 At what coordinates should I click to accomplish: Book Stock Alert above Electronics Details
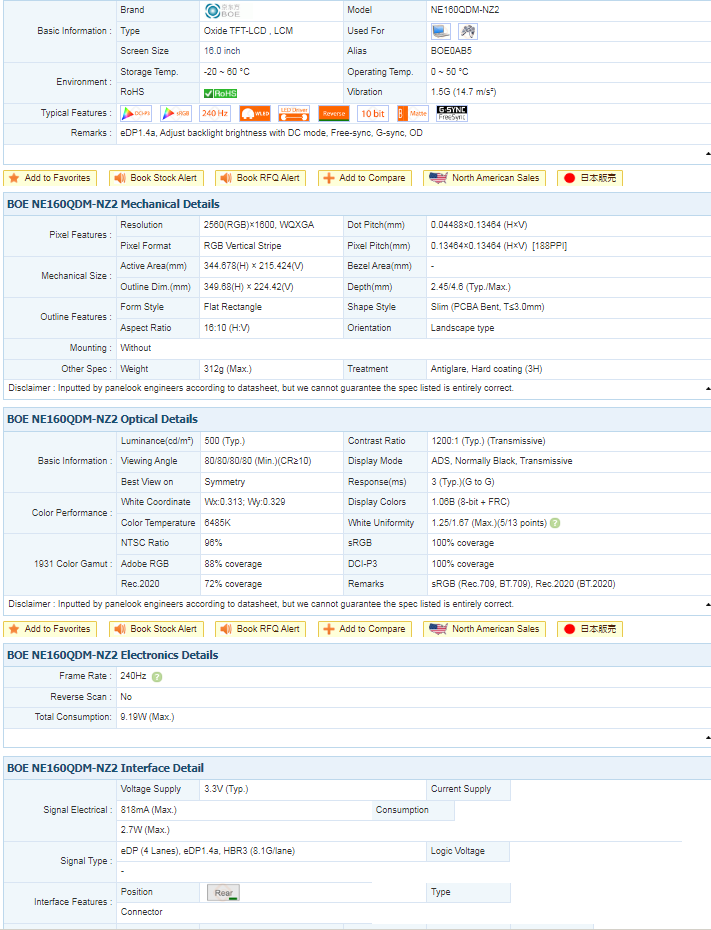click(x=157, y=629)
